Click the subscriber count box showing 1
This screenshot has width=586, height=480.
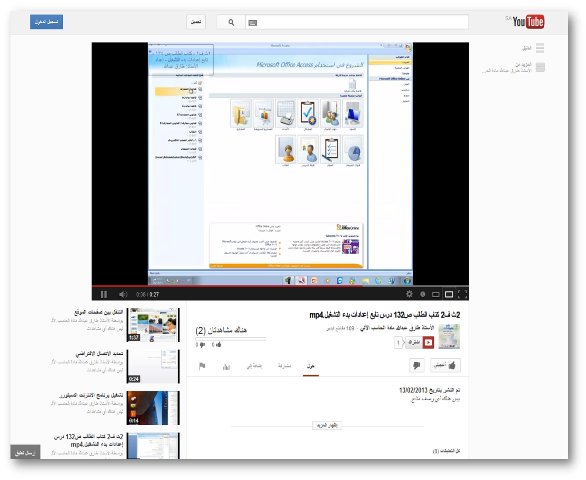(x=398, y=342)
